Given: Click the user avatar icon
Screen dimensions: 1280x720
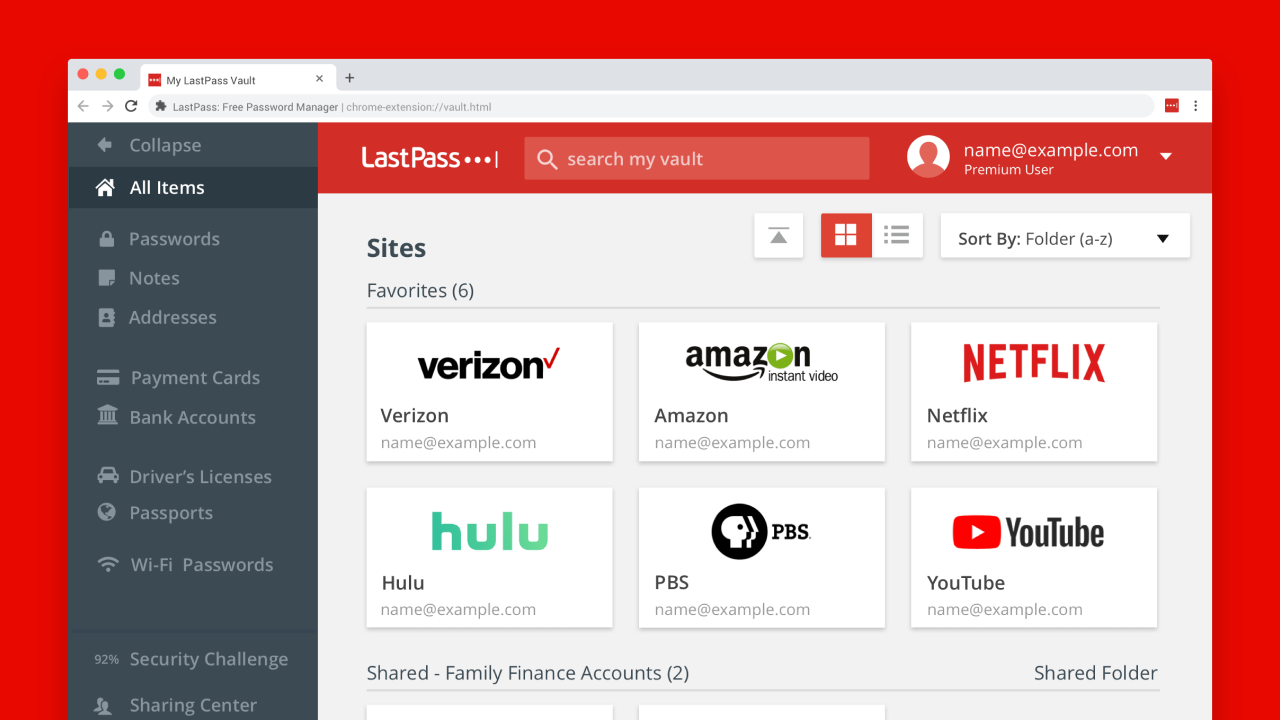Looking at the screenshot, I should click(928, 157).
